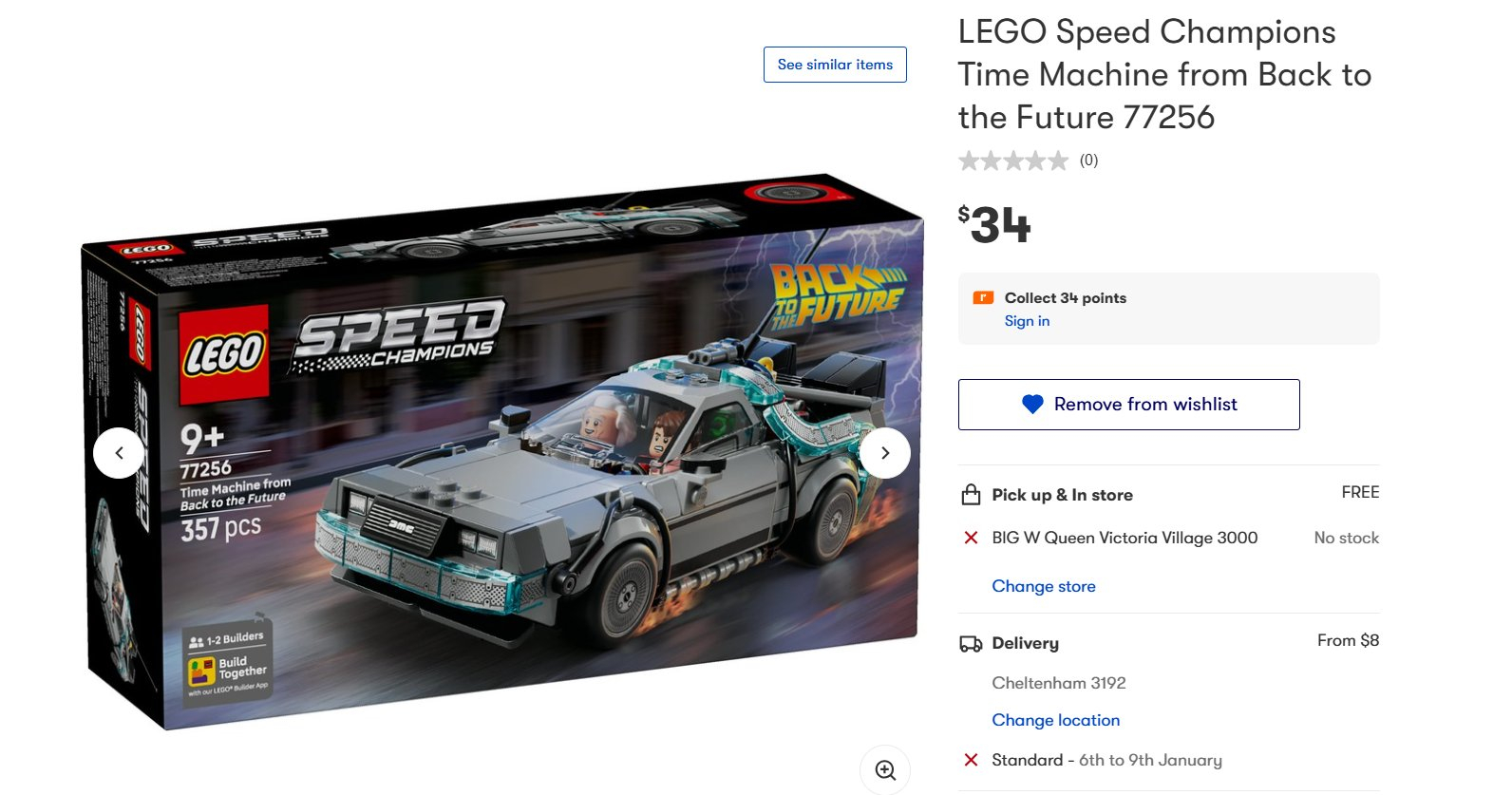The width and height of the screenshot is (1512, 795).
Task: Click the LEGO DeLorean box image
Action: tap(501, 452)
